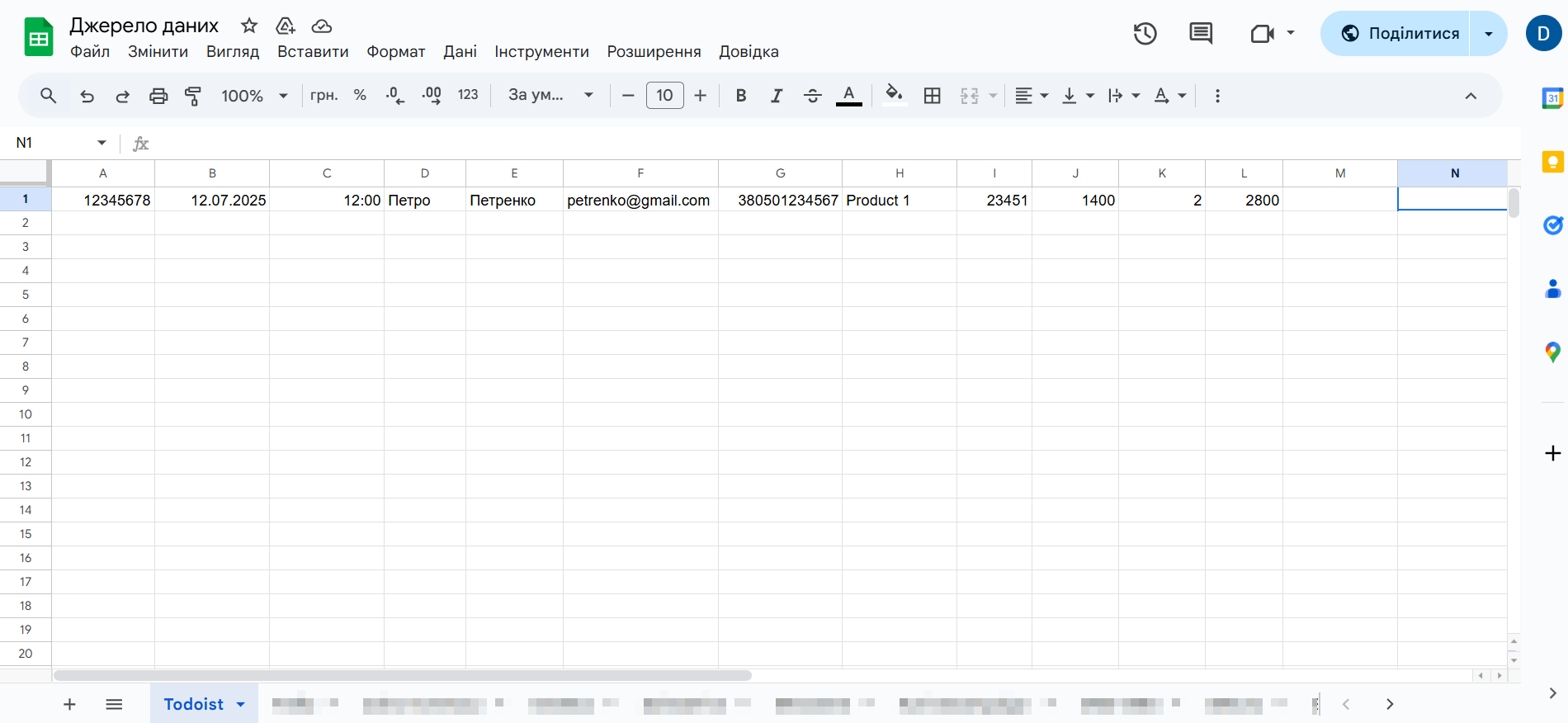
Task: Select column N header
Action: click(x=1452, y=173)
